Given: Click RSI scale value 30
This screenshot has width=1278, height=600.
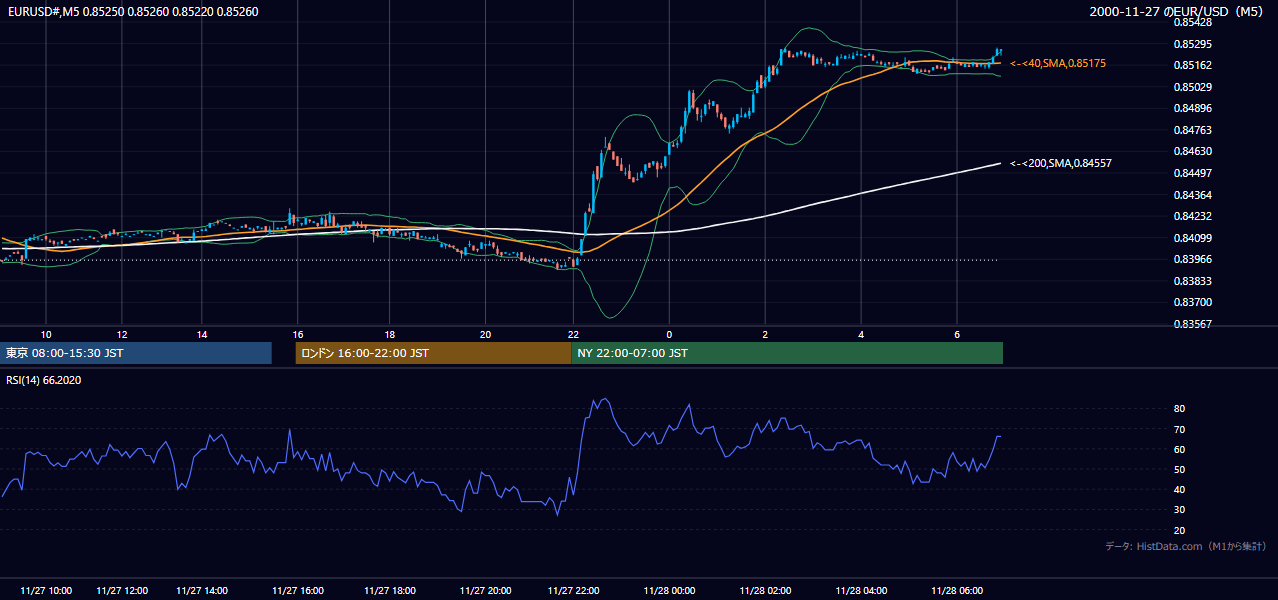Looking at the screenshot, I should (1180, 510).
